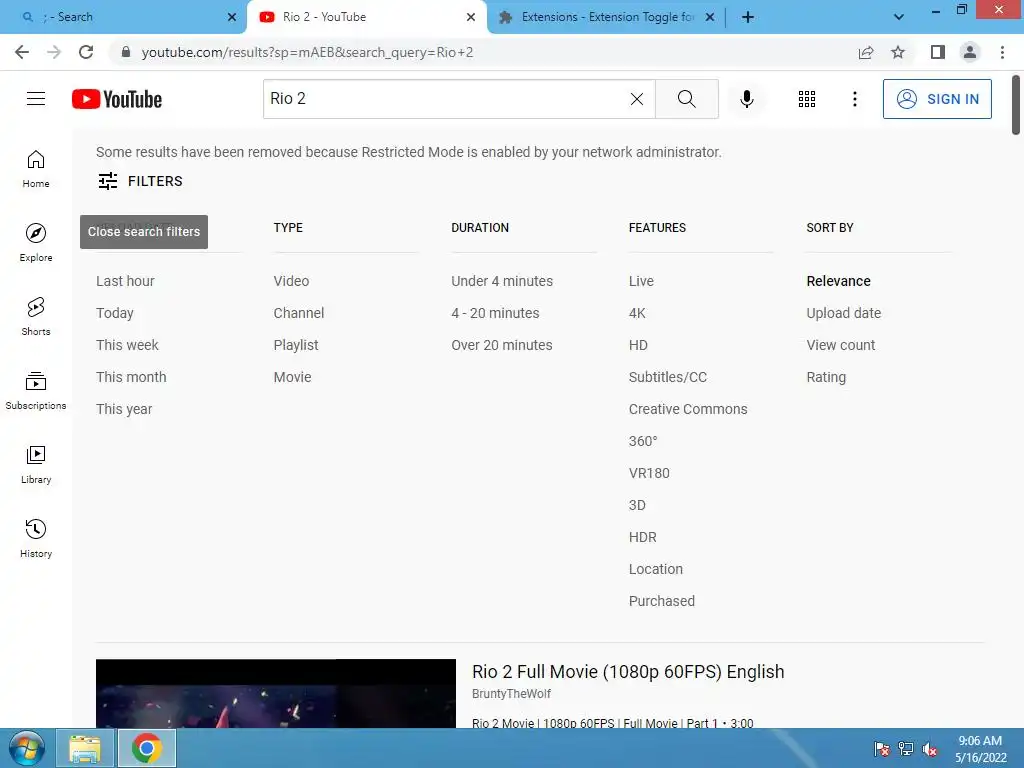Open the Rio 2 Full Movie thumbnail
1024x768 pixels.
tap(276, 693)
